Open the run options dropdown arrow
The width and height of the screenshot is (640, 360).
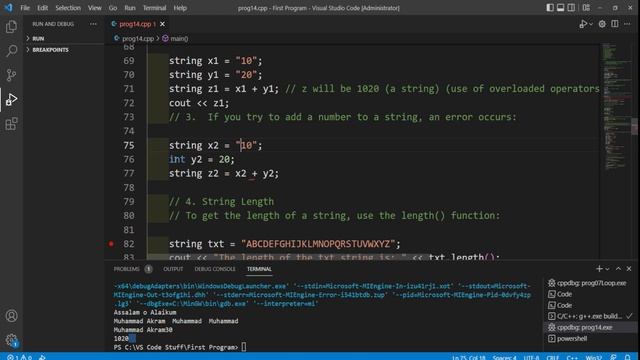point(591,24)
